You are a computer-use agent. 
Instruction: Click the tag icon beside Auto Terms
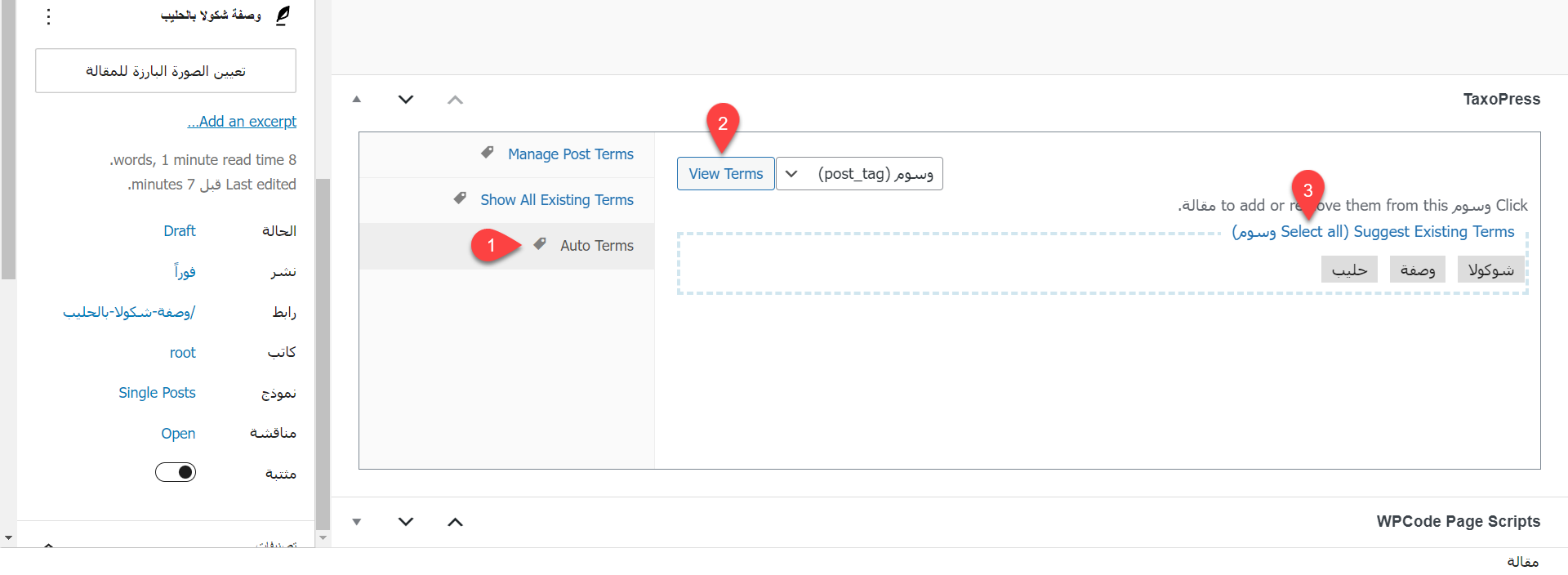540,244
